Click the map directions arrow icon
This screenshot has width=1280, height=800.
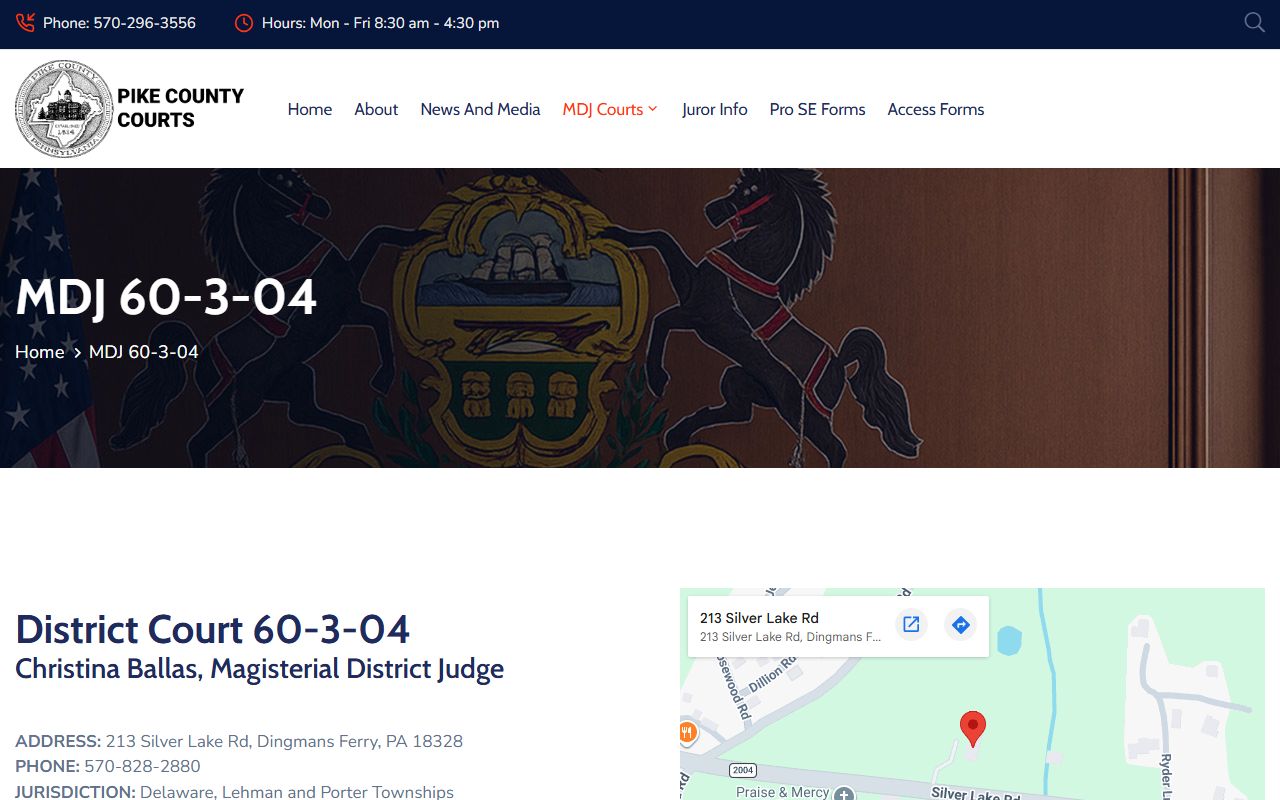tap(960, 625)
